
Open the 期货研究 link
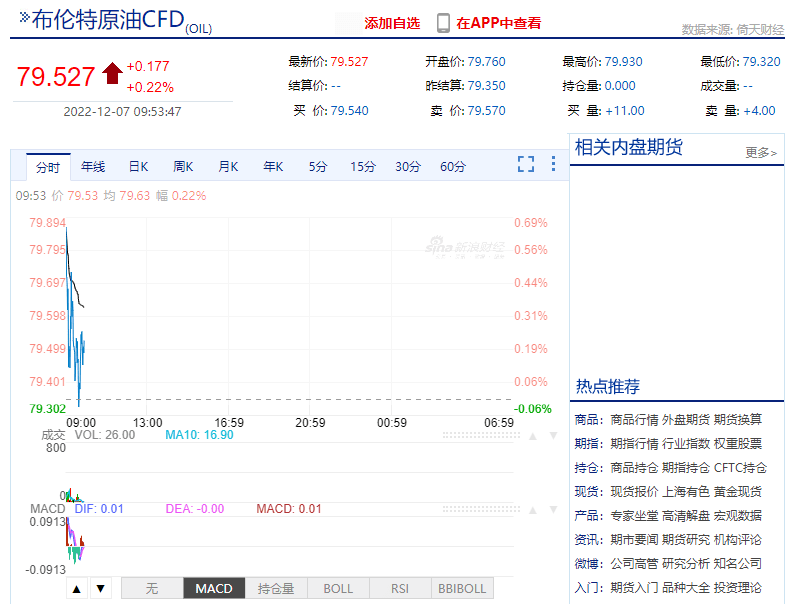point(686,539)
